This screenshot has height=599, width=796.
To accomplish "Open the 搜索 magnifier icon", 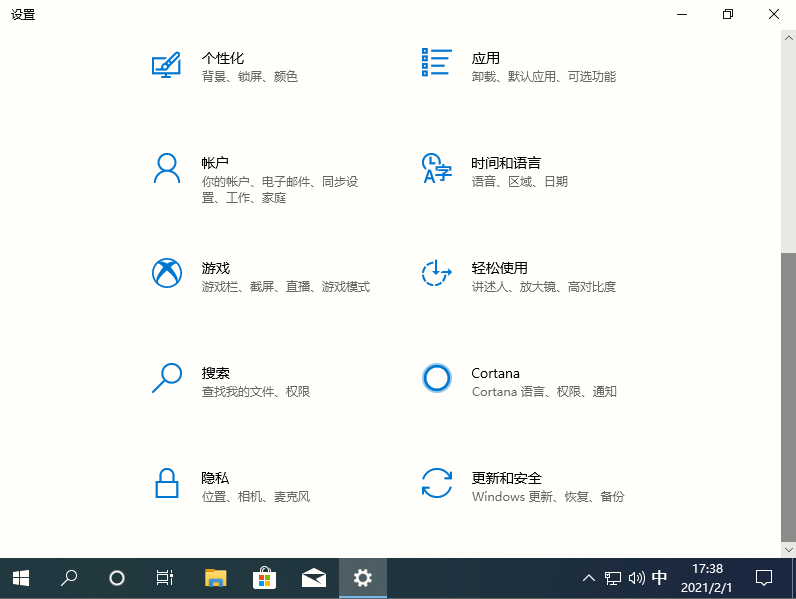I will coord(166,378).
